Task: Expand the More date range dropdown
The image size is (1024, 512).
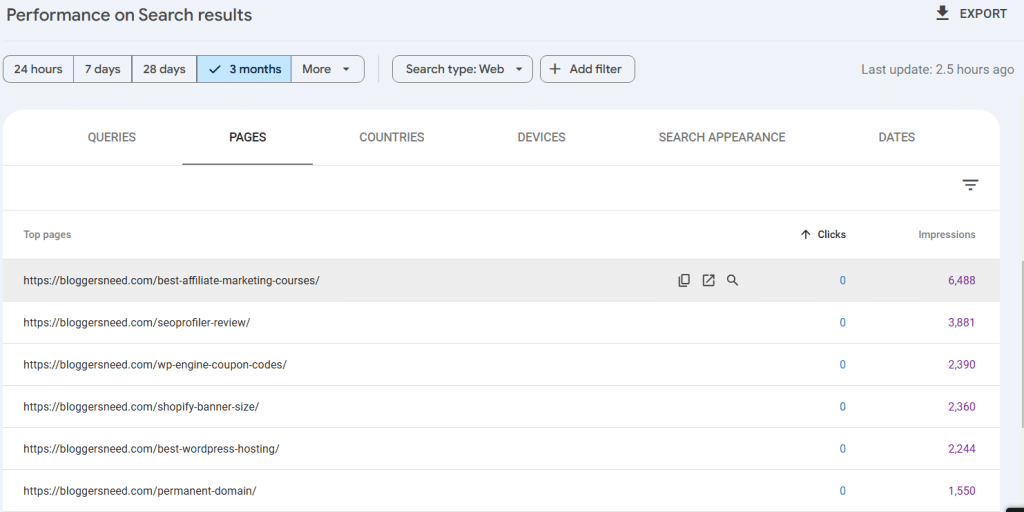Action: [x=327, y=69]
